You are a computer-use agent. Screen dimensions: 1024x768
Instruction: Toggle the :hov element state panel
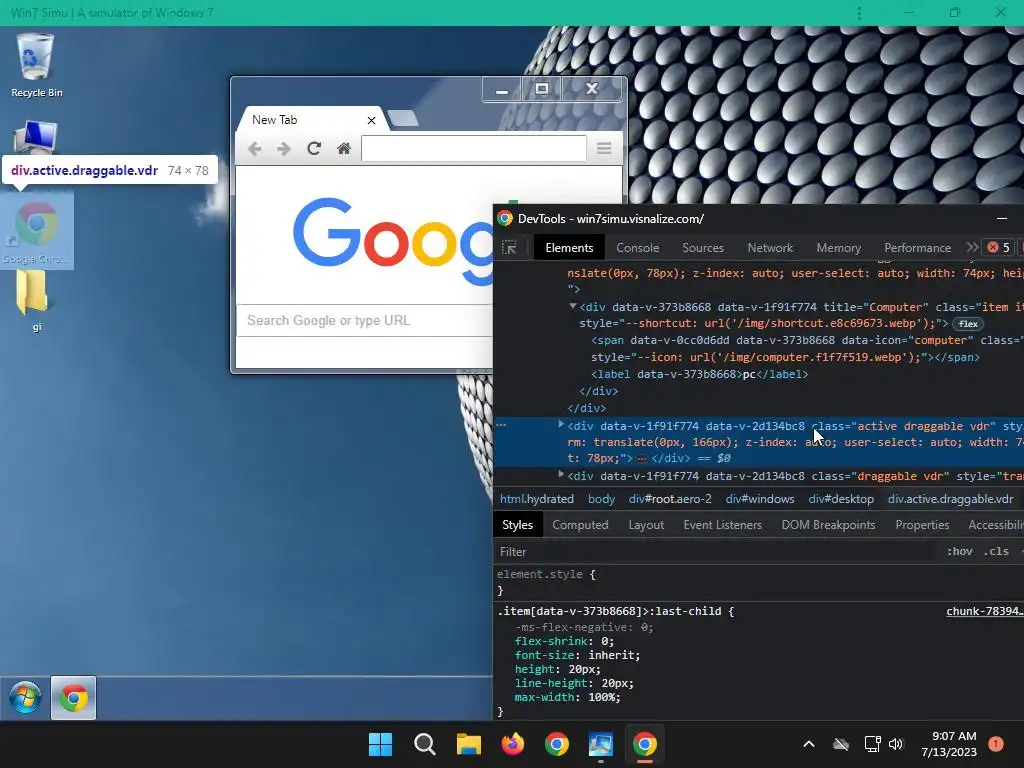[x=959, y=552]
